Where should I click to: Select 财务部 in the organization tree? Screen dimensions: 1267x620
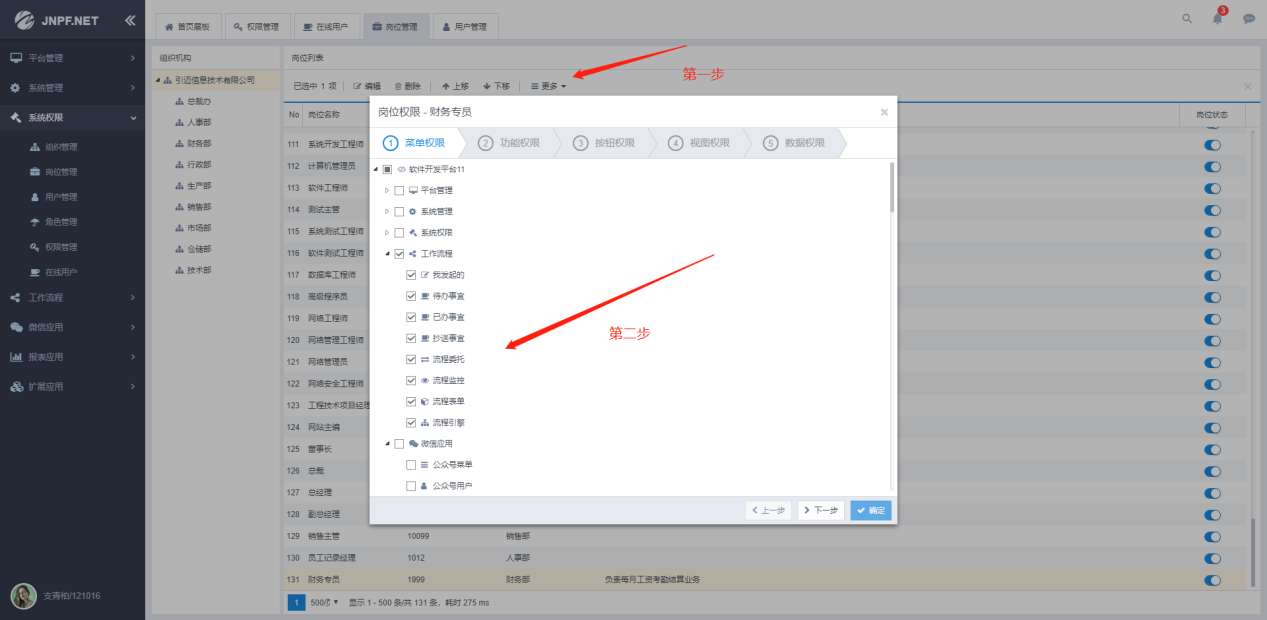point(198,143)
